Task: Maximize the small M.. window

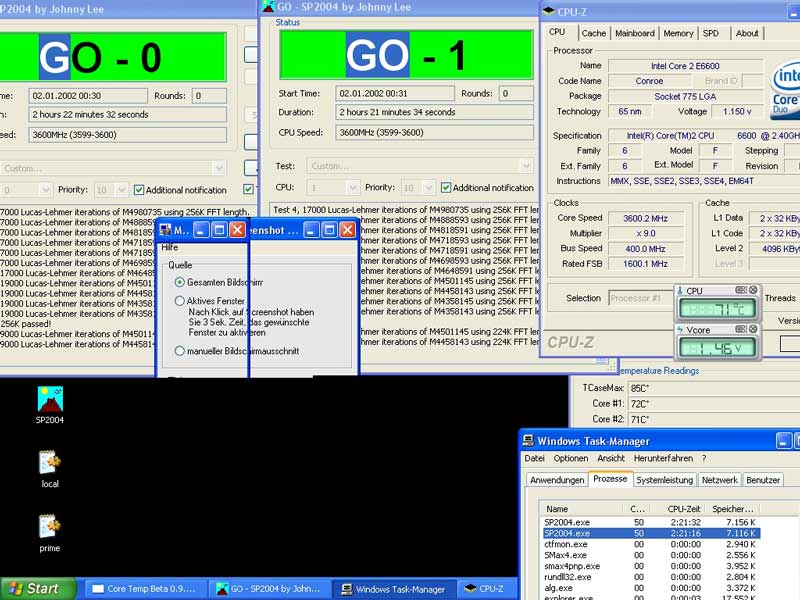Action: tap(219, 230)
